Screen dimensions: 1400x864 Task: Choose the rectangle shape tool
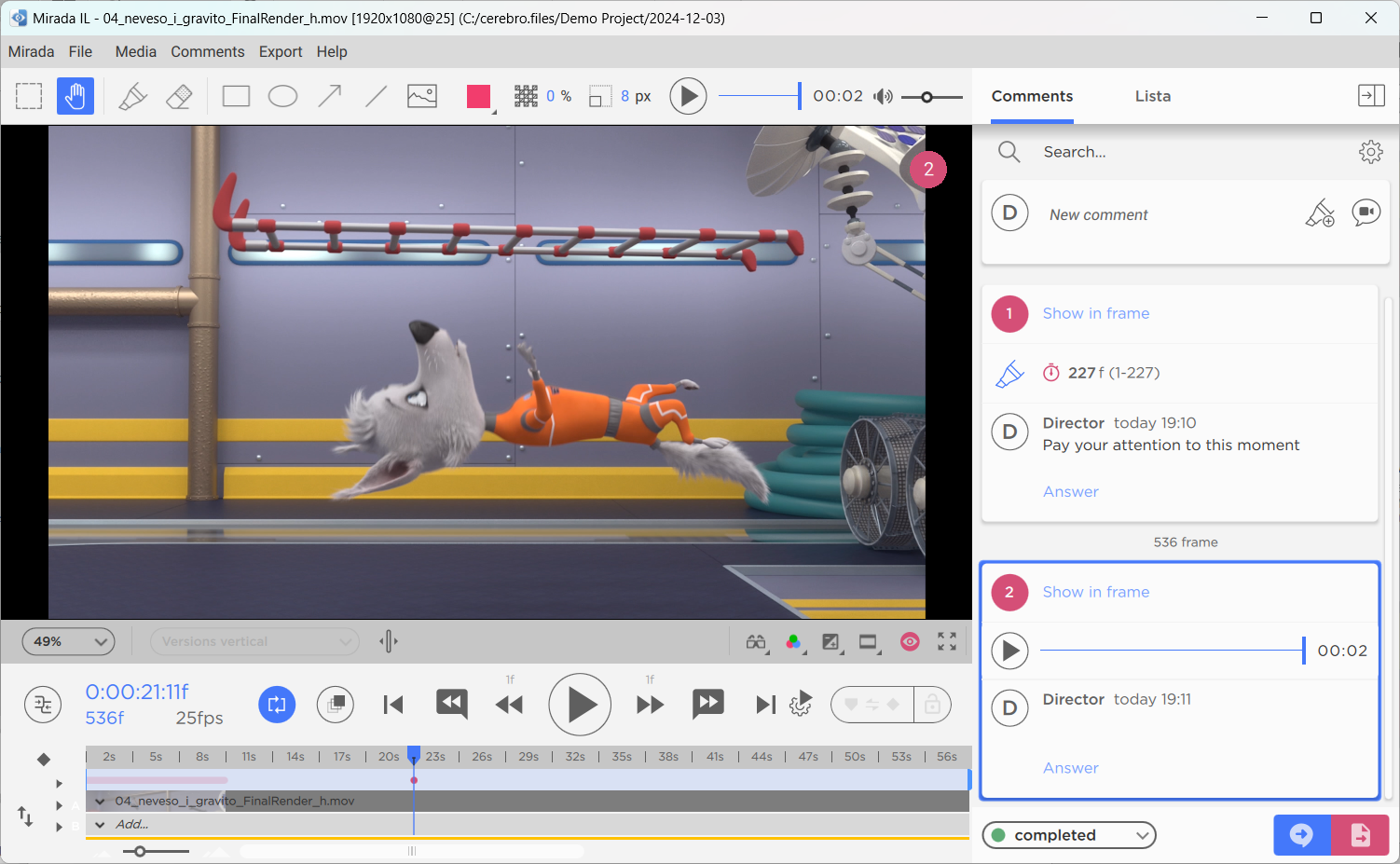(x=236, y=96)
